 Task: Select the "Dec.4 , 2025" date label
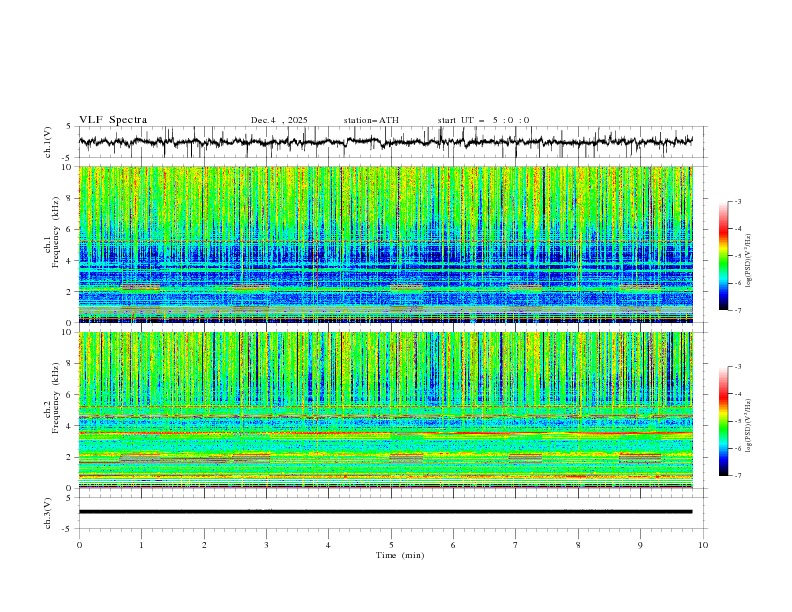pos(279,120)
